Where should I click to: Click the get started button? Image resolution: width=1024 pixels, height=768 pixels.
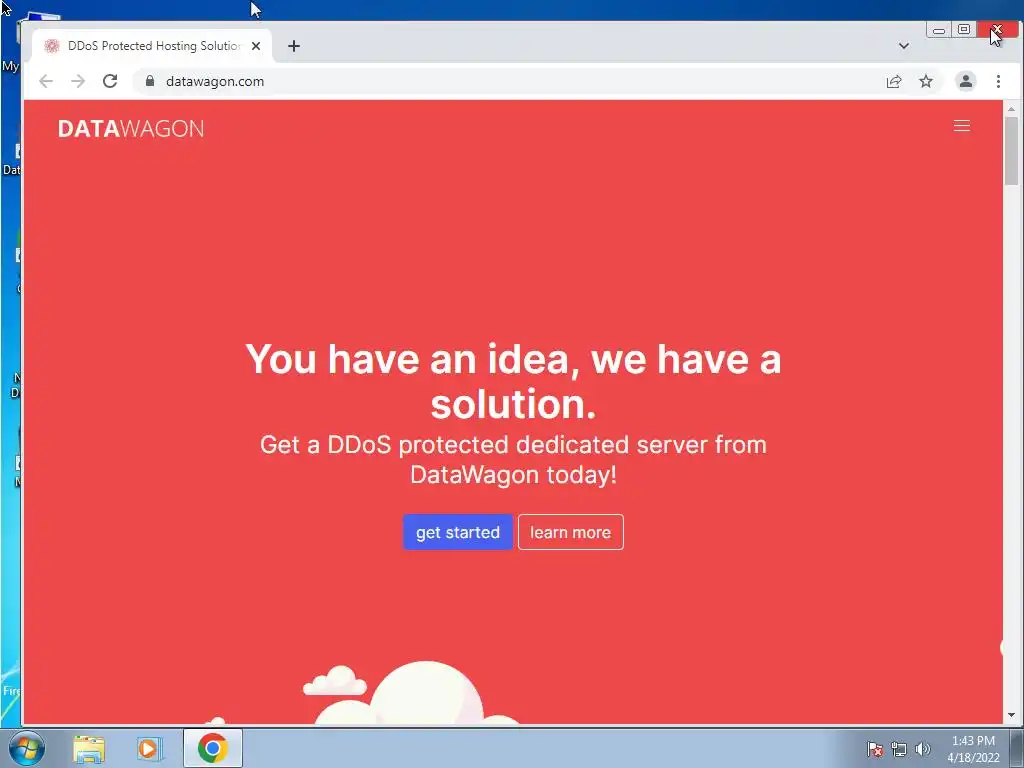coord(458,532)
